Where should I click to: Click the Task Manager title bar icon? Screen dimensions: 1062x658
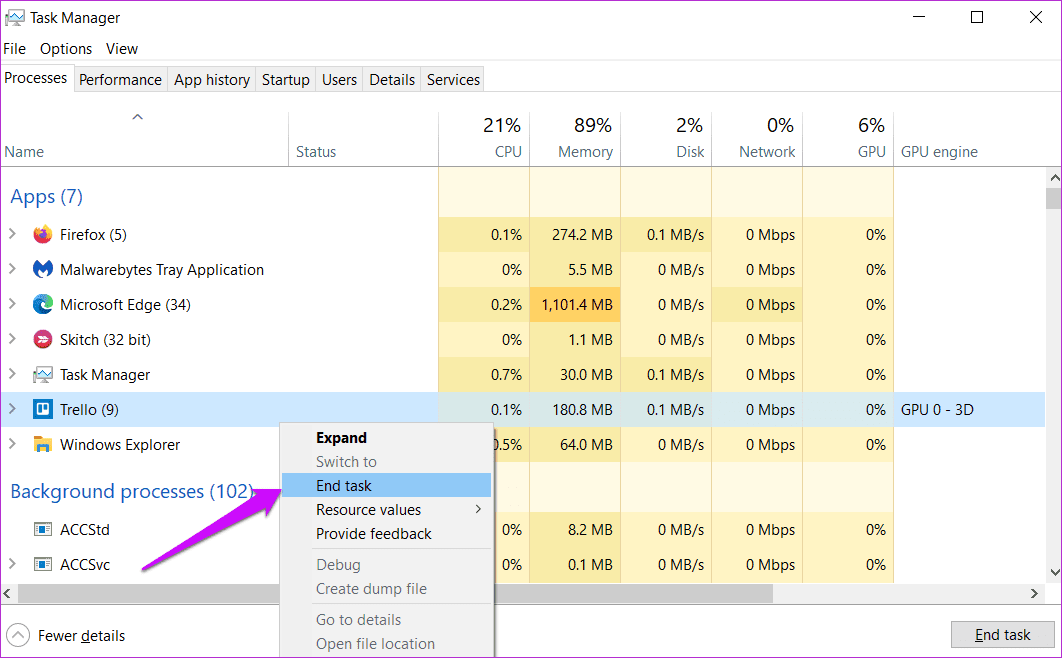click(14, 18)
